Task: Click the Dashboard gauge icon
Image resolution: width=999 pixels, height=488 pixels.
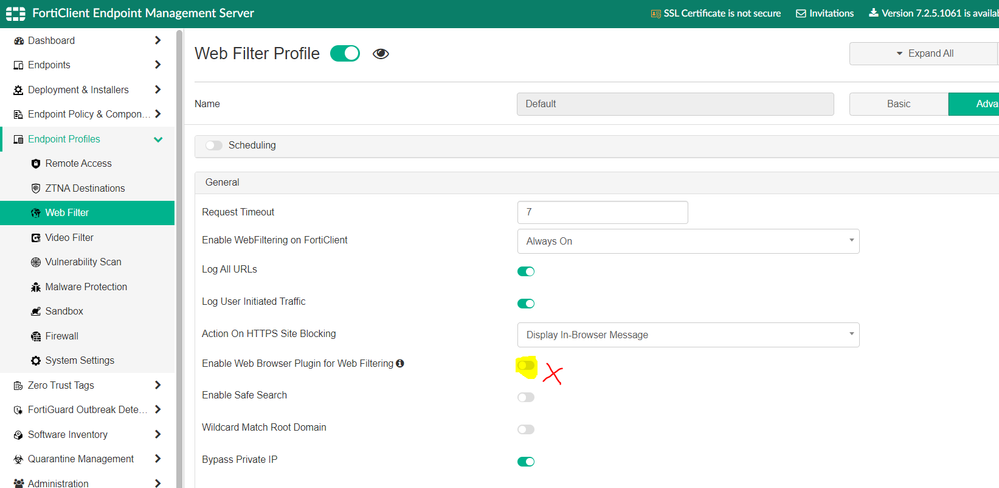Action: click(x=18, y=41)
